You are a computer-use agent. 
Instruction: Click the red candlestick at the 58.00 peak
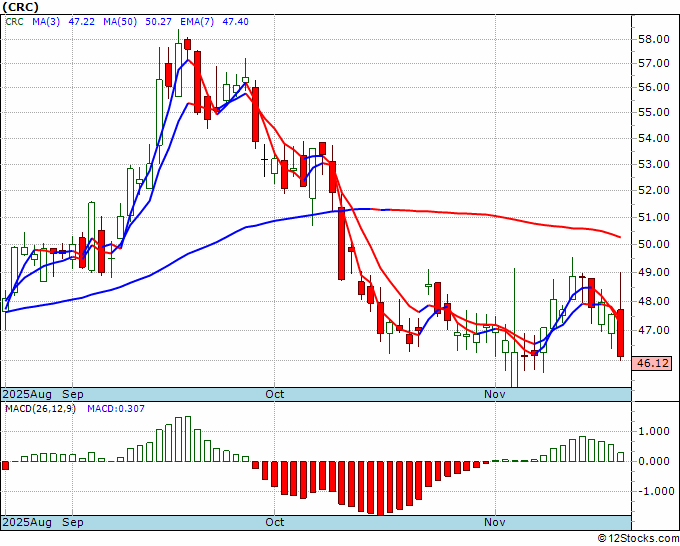(x=187, y=44)
